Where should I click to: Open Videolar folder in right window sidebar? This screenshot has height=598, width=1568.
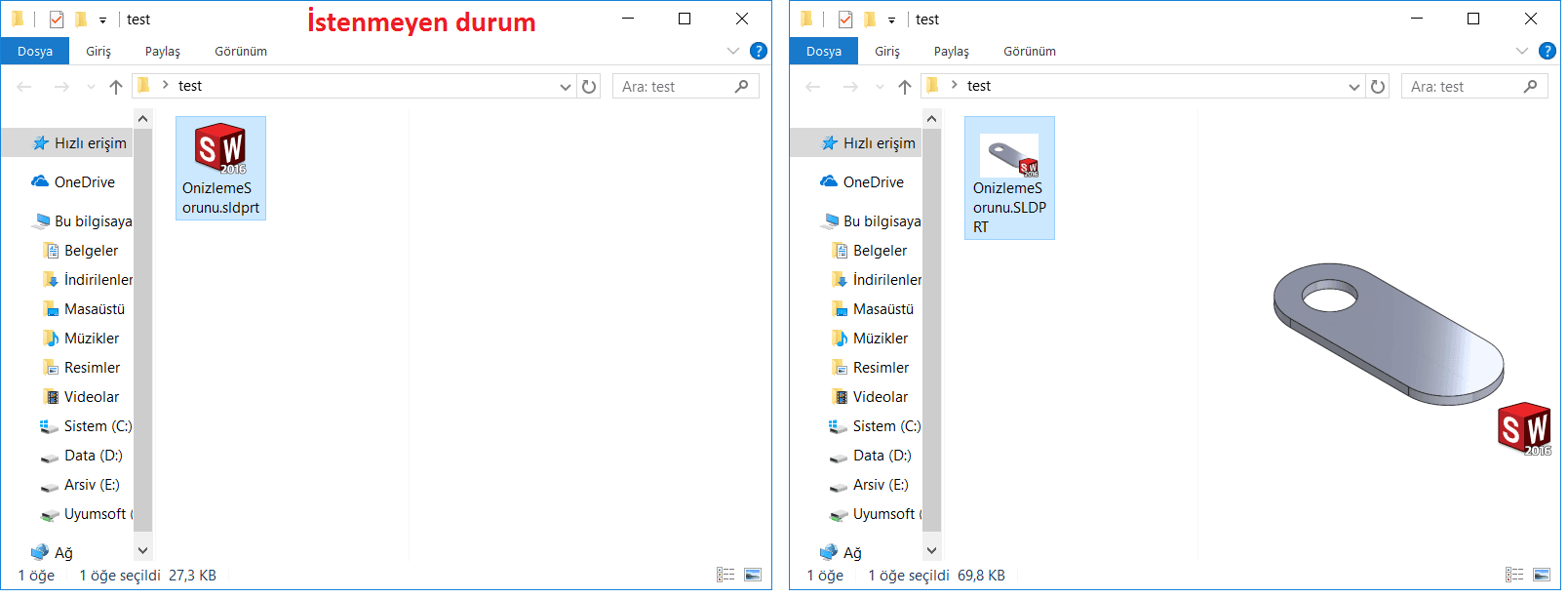pos(870,397)
